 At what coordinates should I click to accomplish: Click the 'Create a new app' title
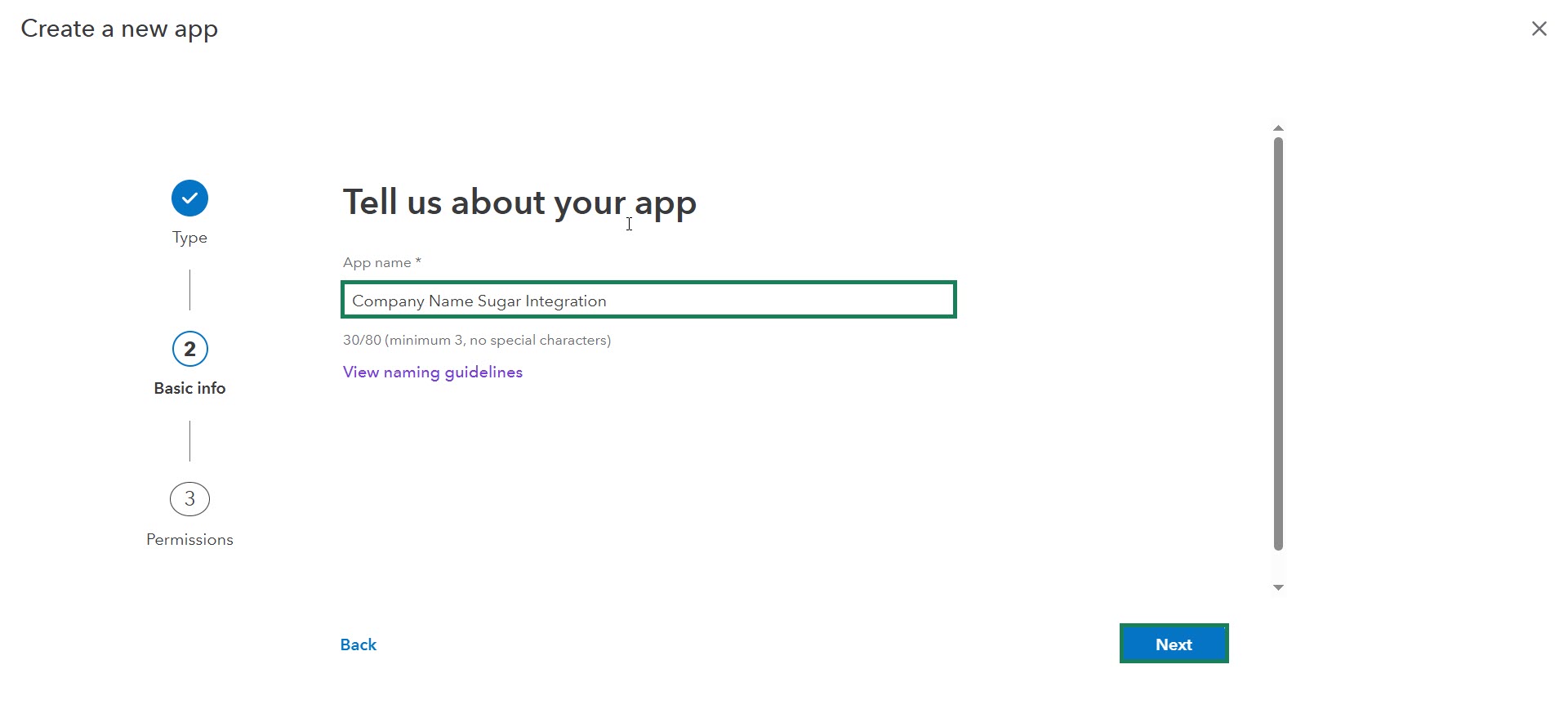click(x=119, y=29)
